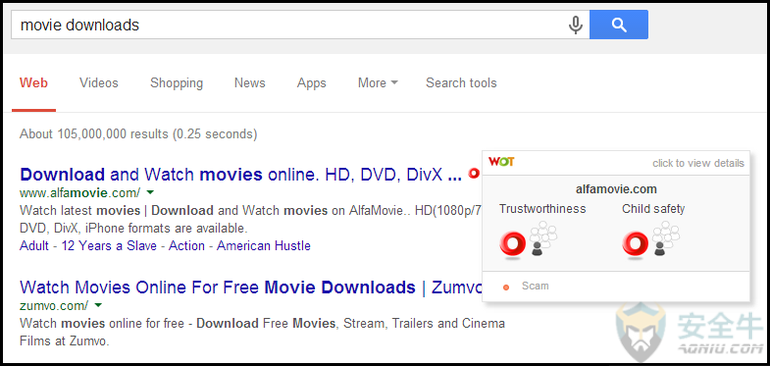Click the Trustworthiness label
The image size is (770, 366).
(x=543, y=209)
